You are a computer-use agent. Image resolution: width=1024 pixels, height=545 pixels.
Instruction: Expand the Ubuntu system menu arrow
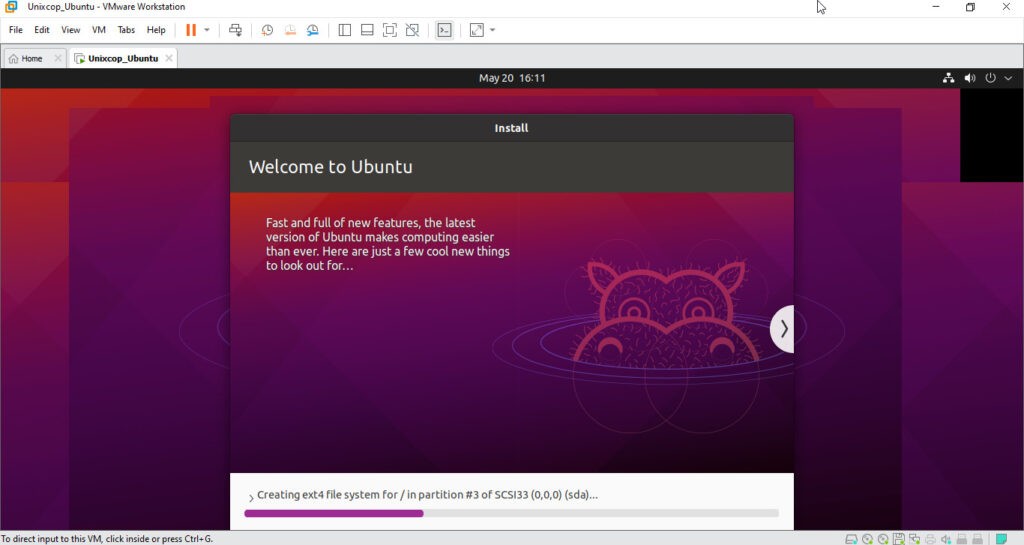click(x=1008, y=78)
